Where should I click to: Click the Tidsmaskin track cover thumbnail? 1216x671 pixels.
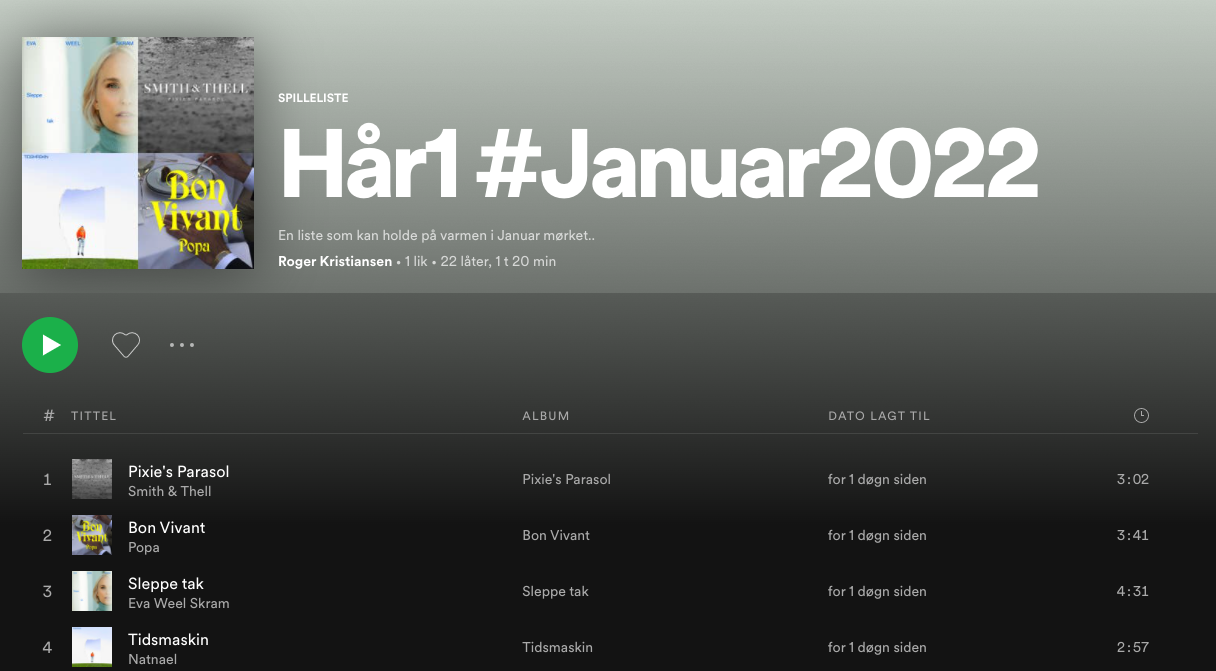[92, 647]
